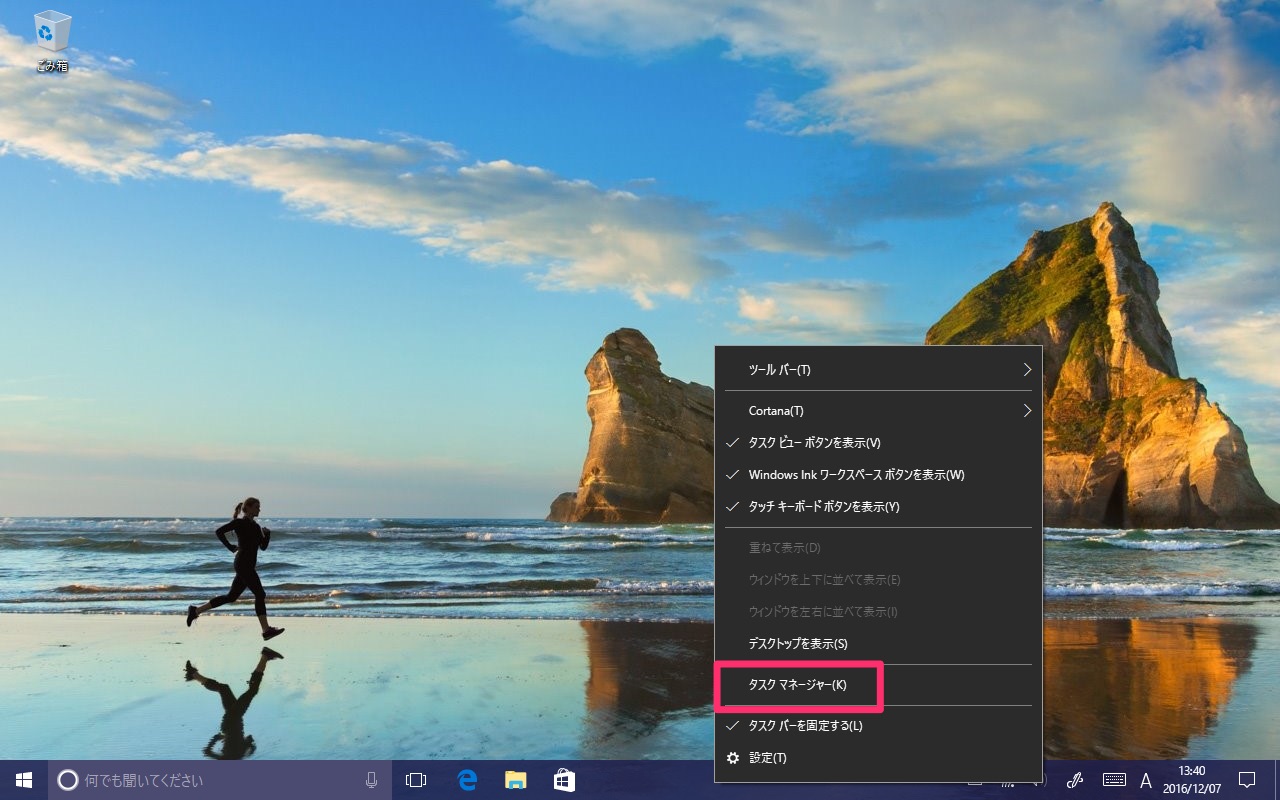
Task: Toggle Windows Ink ワークスペース ボタンを表示(W)
Action: point(879,475)
